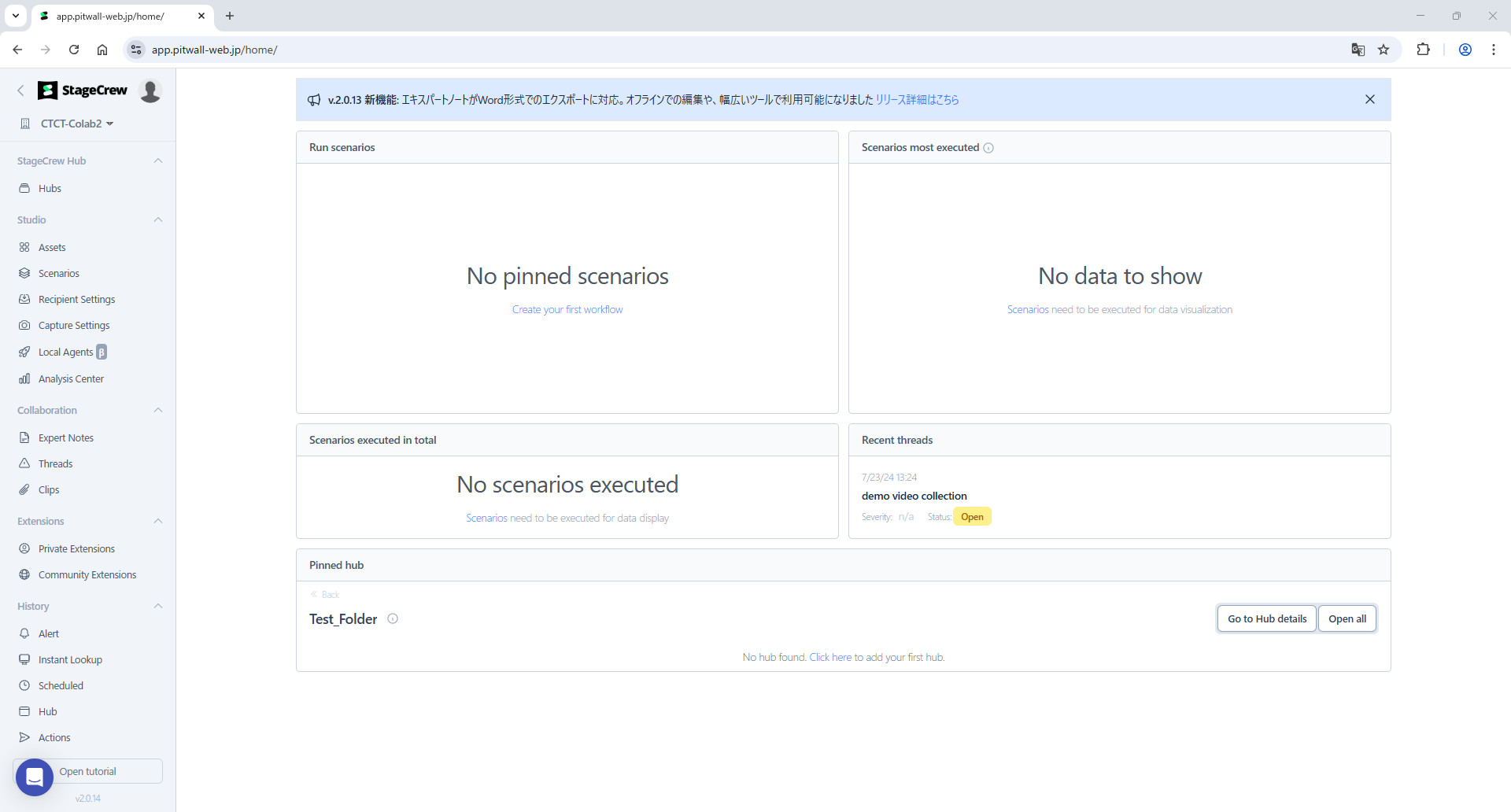Collapse the Studio section
Viewport: 1511px width, 812px height.
[x=158, y=220]
